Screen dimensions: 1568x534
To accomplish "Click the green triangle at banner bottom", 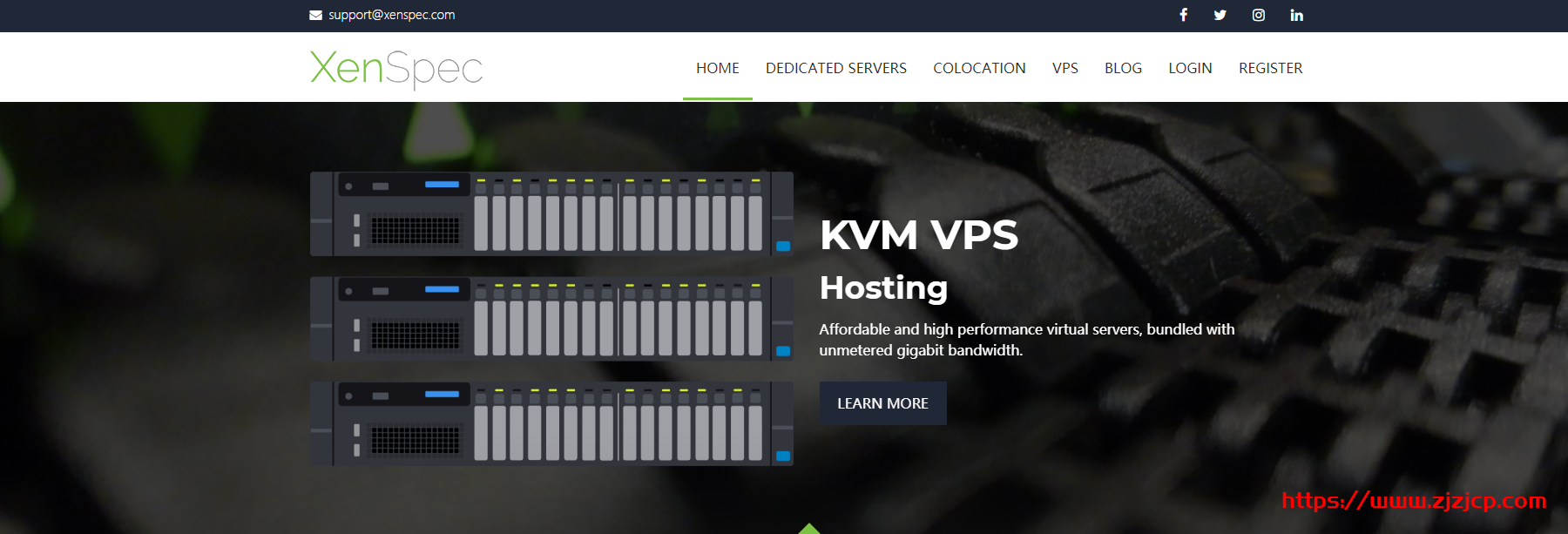I will pyautogui.click(x=809, y=529).
